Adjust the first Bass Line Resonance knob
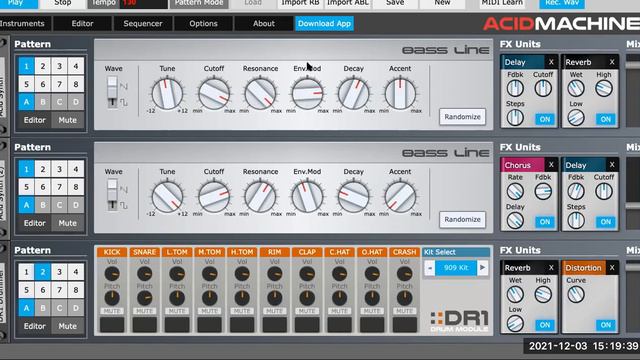Viewport: 640px width, 360px height. coord(260,94)
